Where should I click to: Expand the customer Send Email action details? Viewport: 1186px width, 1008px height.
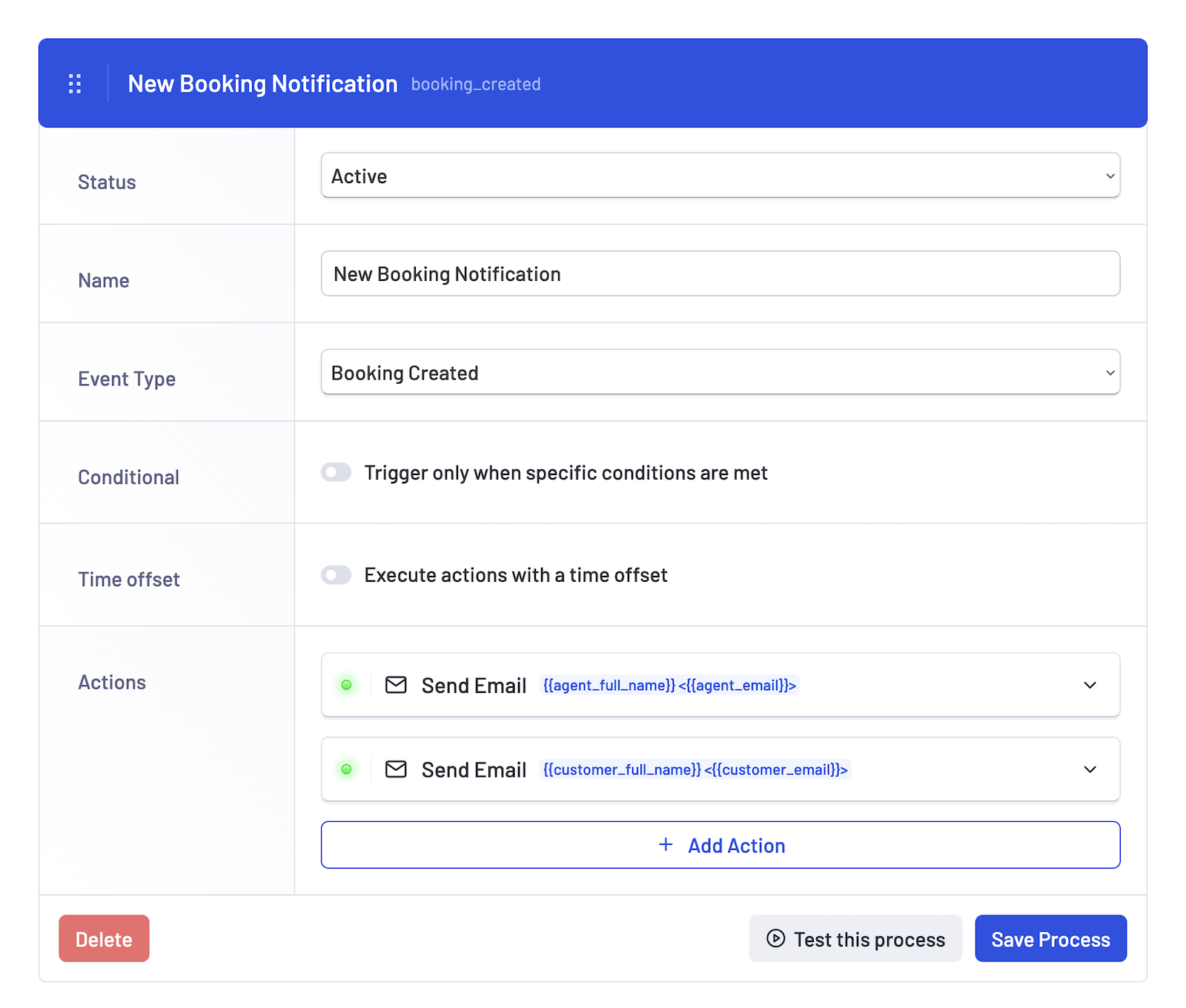tap(1090, 769)
